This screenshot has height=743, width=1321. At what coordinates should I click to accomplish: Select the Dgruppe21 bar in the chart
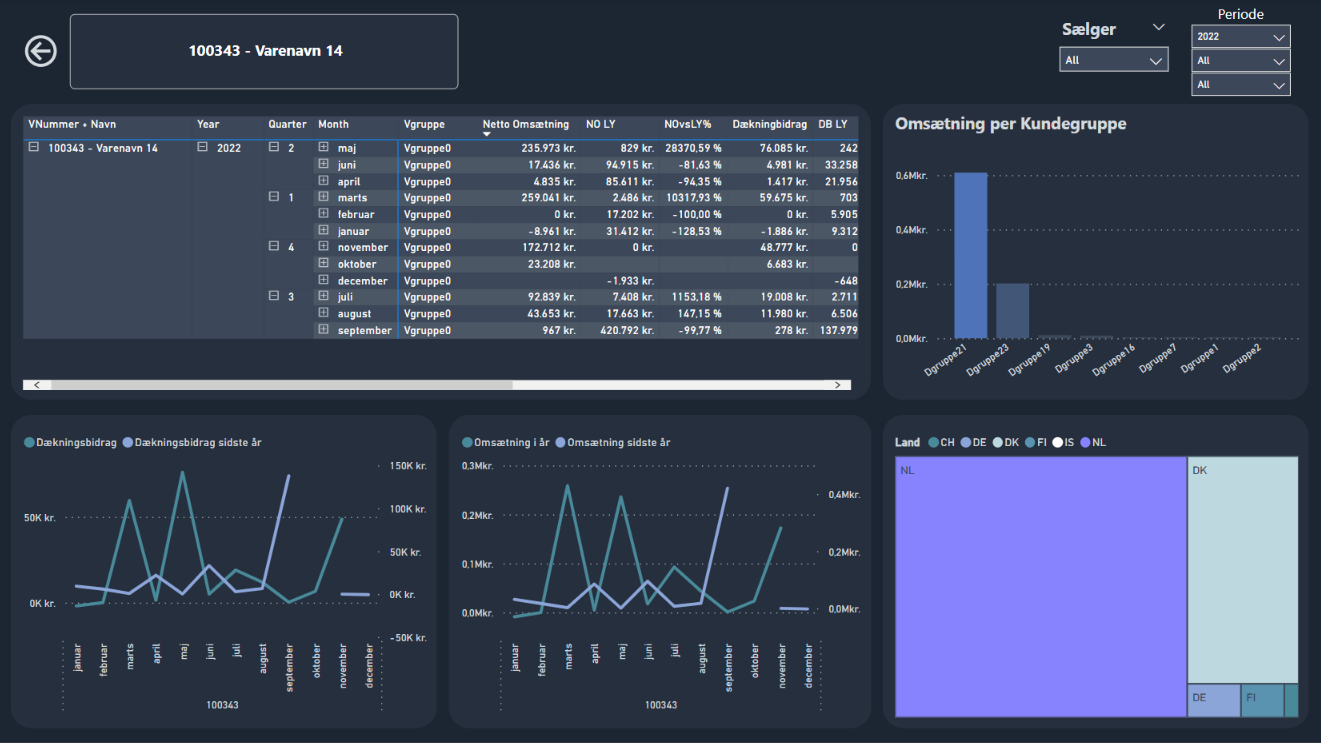pos(970,255)
